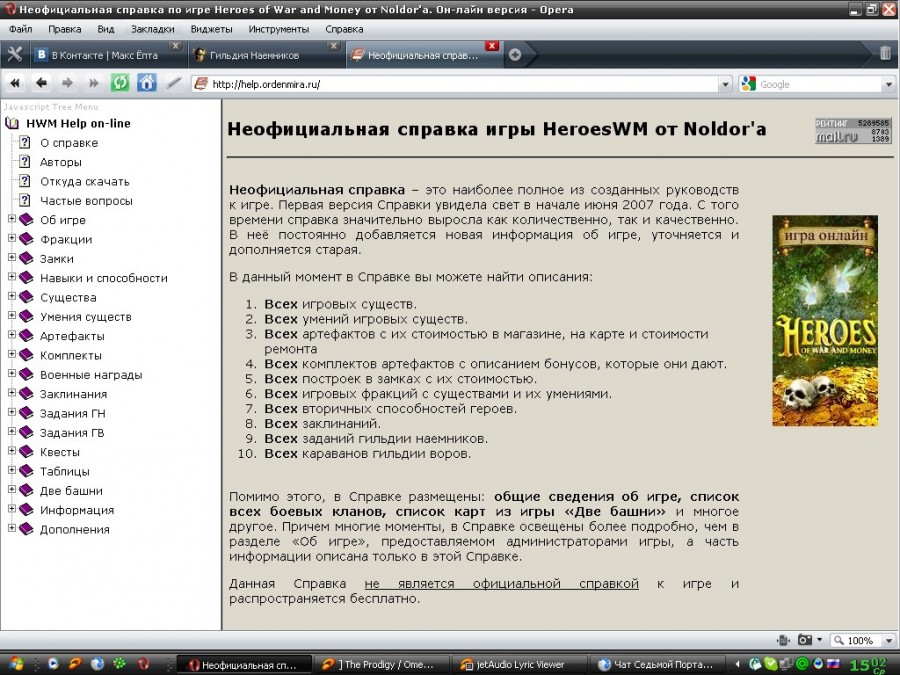Click the Opera icon in quick launch
The width and height of the screenshot is (900, 675).
point(143,665)
